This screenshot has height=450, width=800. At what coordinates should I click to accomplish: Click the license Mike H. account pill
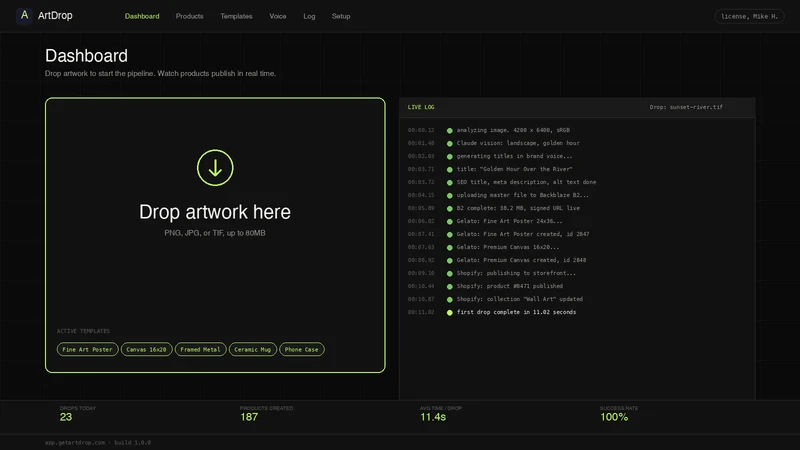[x=749, y=16]
